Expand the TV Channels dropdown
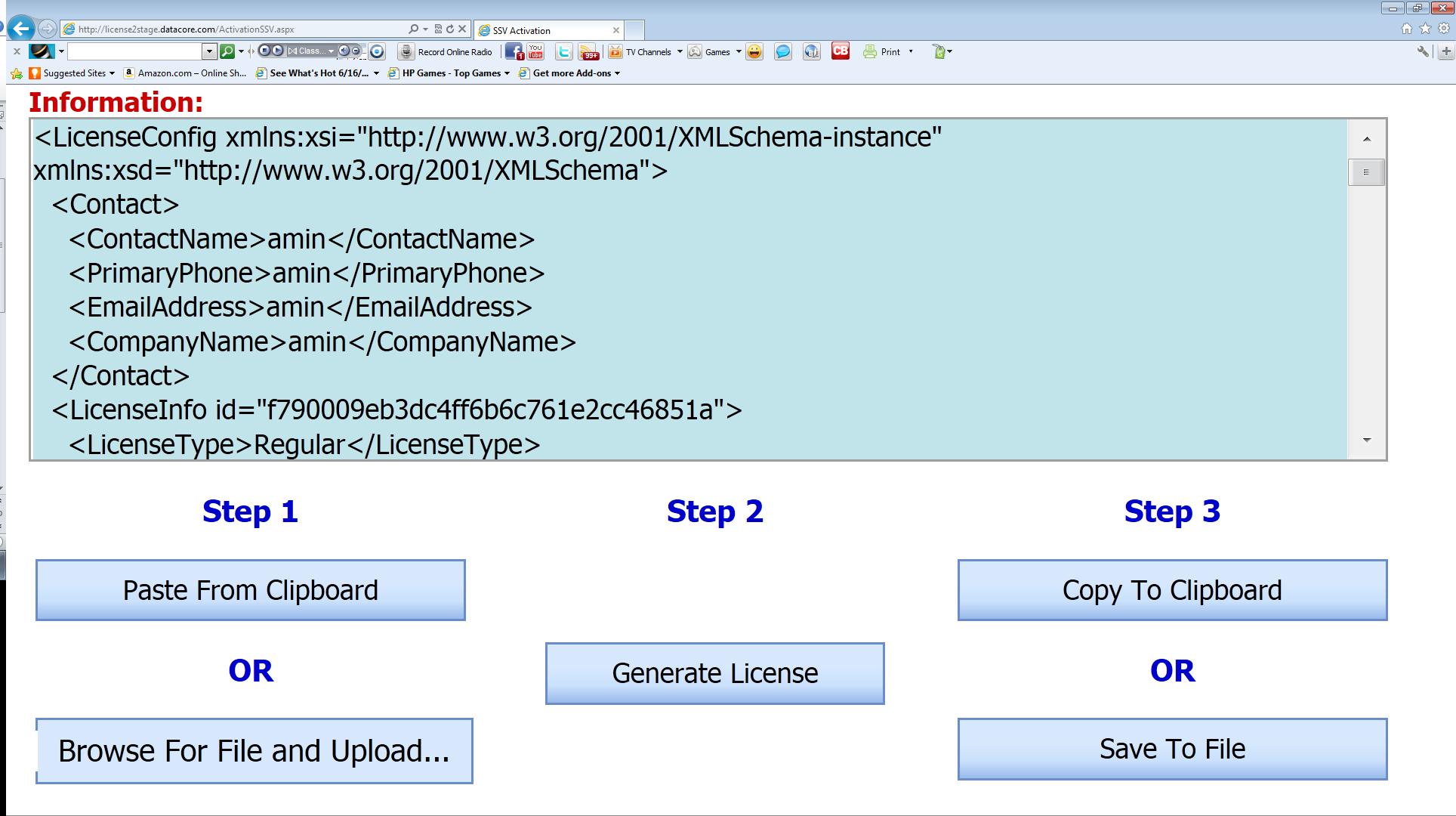The image size is (1456, 816). 679,52
